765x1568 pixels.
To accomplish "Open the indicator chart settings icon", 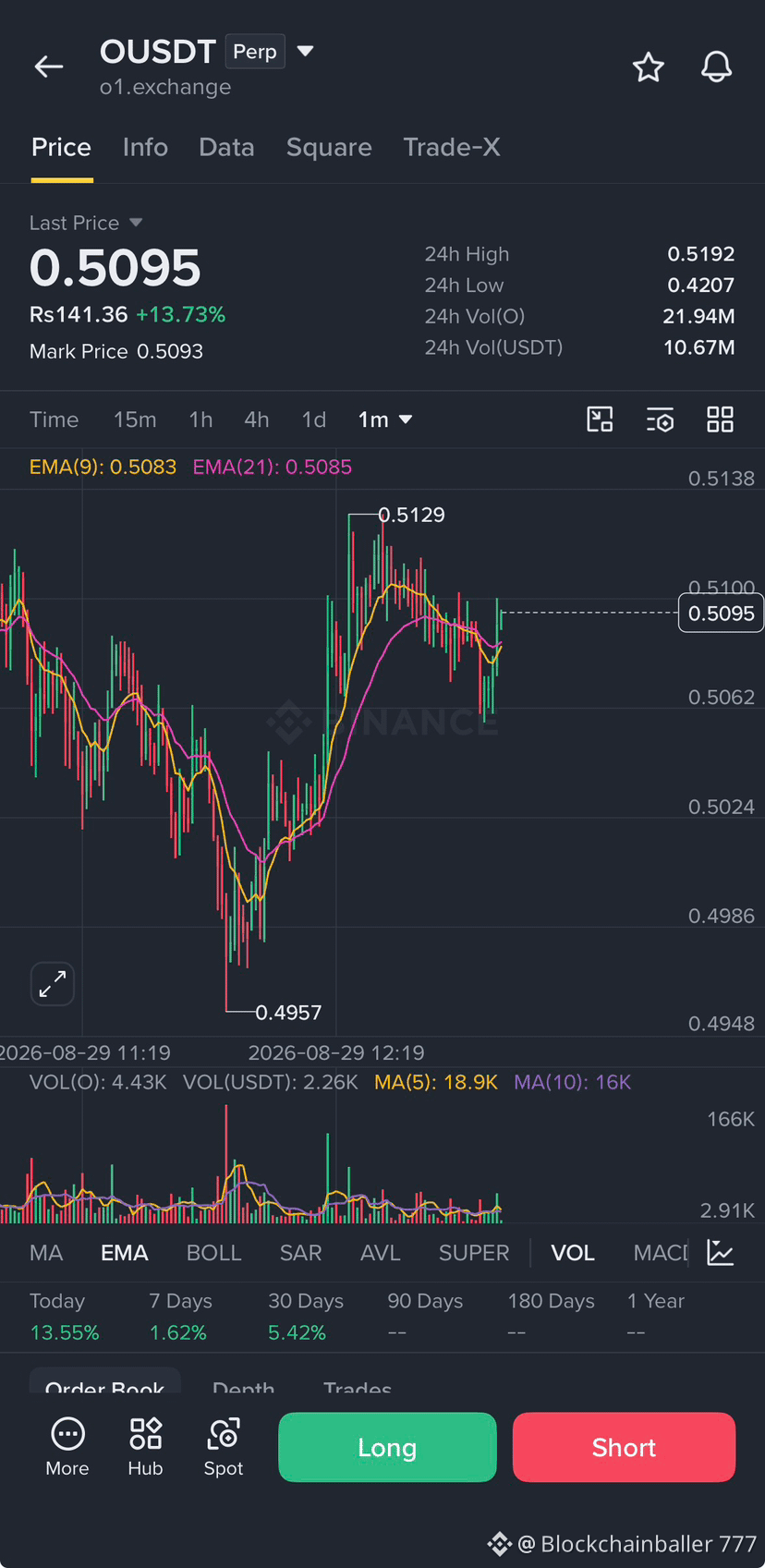I will 721,1253.
